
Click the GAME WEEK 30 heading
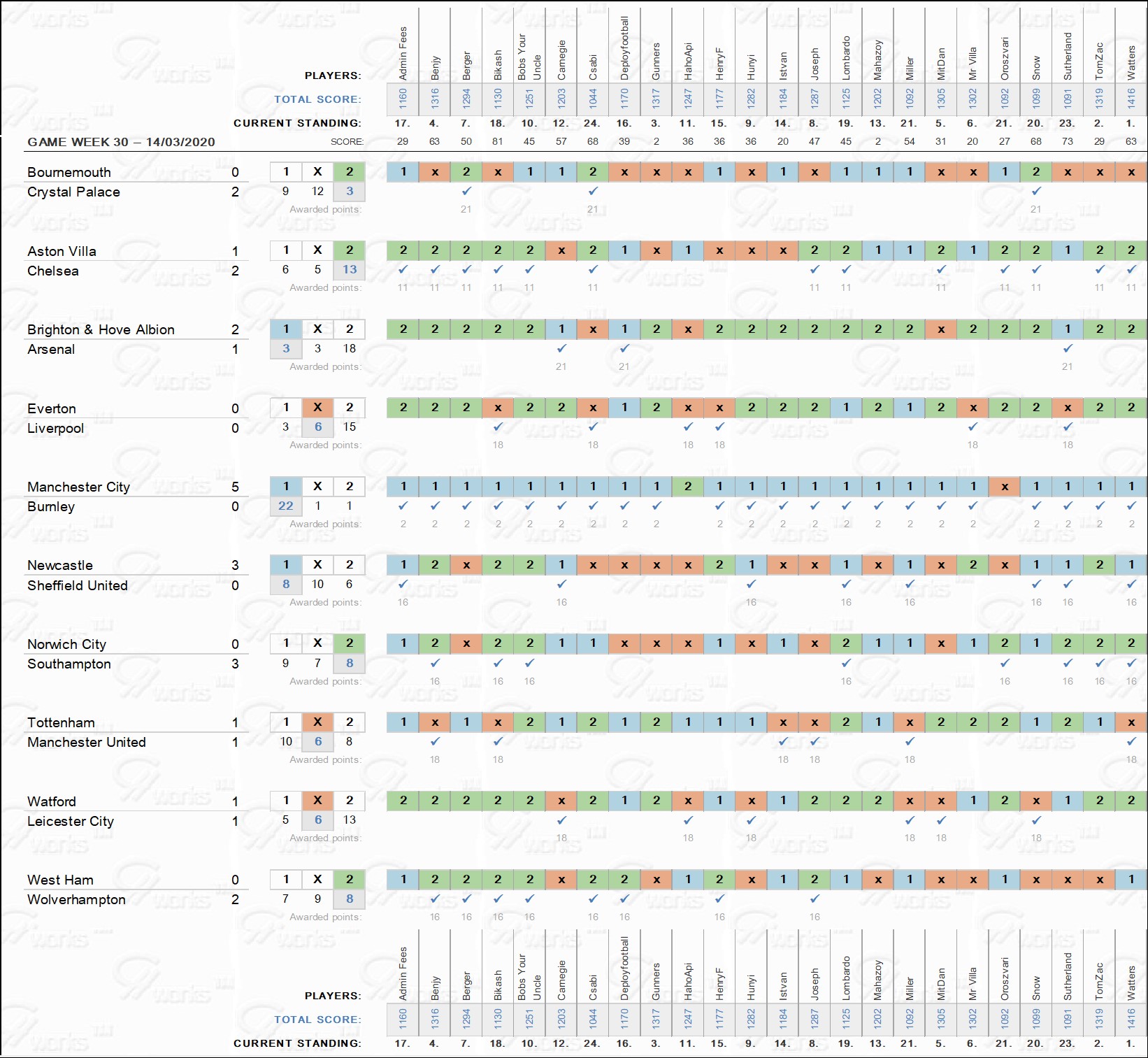(x=121, y=142)
